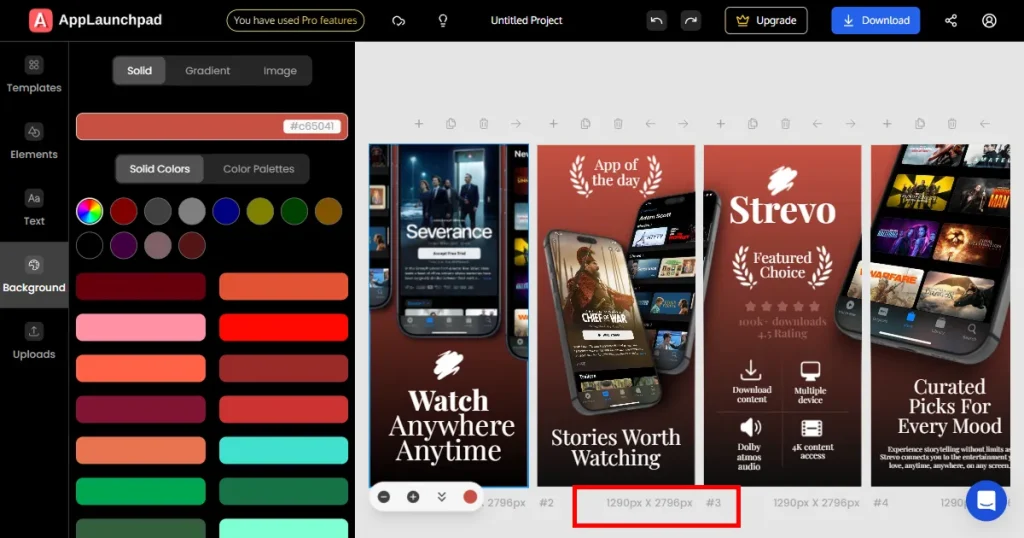Pick the black round swatch
Screen dimensions: 1024x538
coord(89,245)
